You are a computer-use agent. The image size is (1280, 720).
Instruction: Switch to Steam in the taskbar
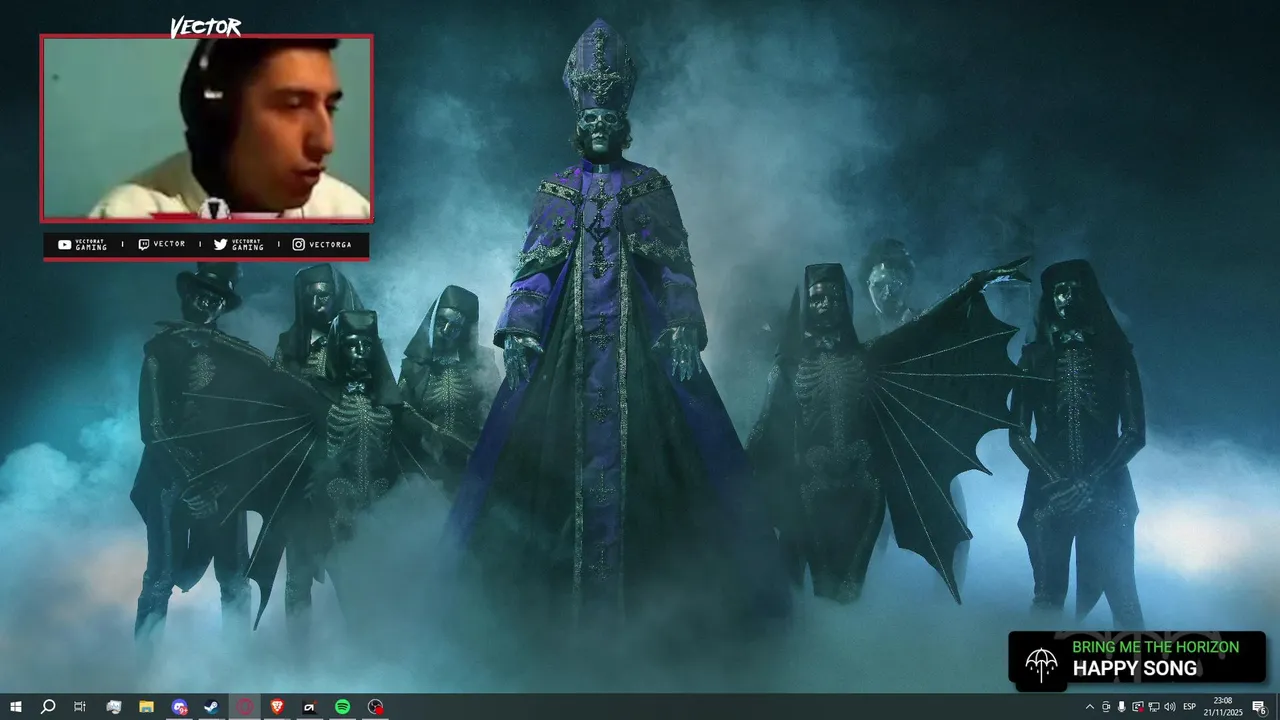[x=211, y=707]
